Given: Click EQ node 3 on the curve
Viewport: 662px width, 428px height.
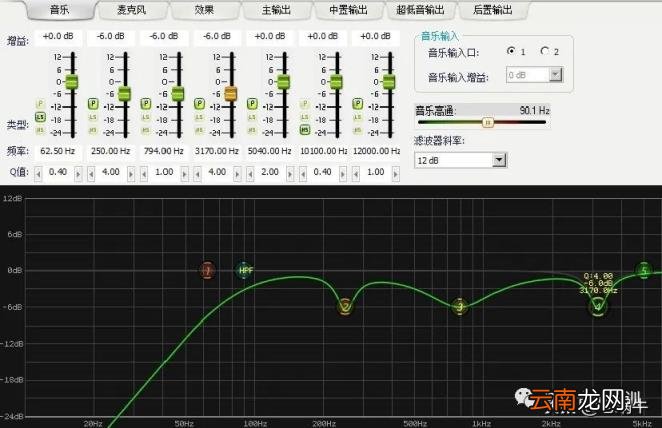Looking at the screenshot, I should coord(460,306).
